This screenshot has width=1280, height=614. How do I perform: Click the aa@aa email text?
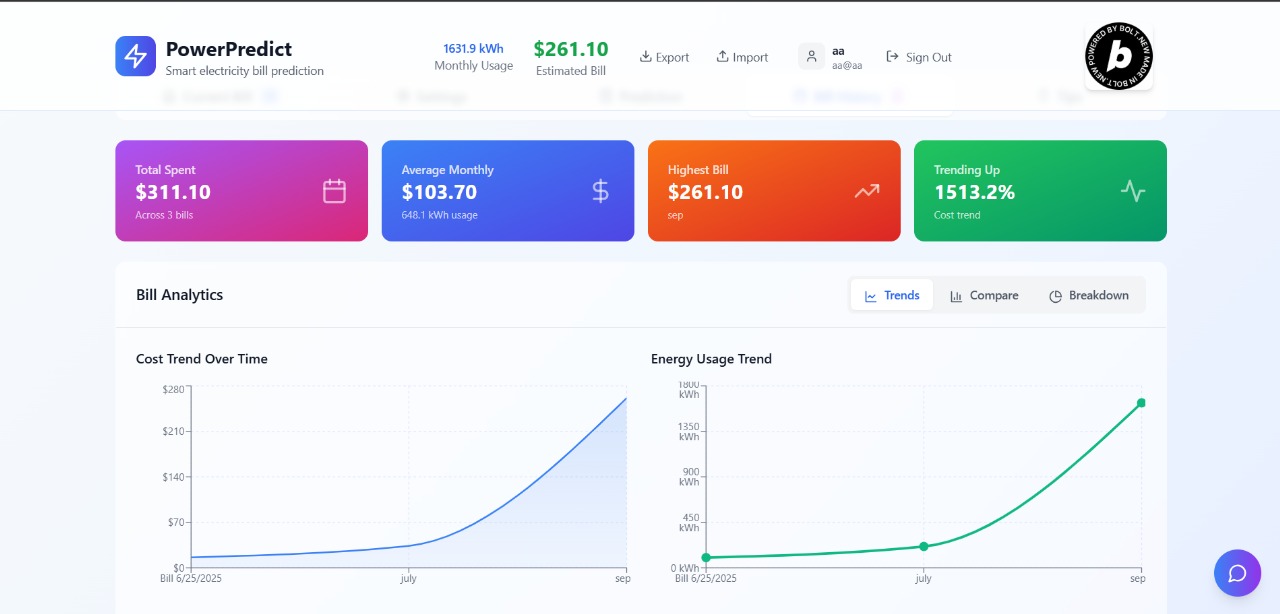pyautogui.click(x=847, y=65)
